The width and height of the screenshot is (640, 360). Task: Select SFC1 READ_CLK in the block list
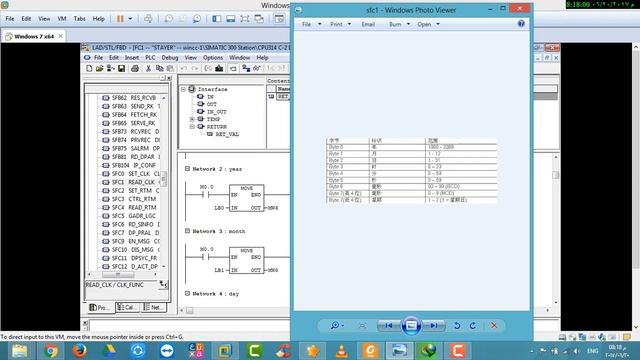(133, 182)
